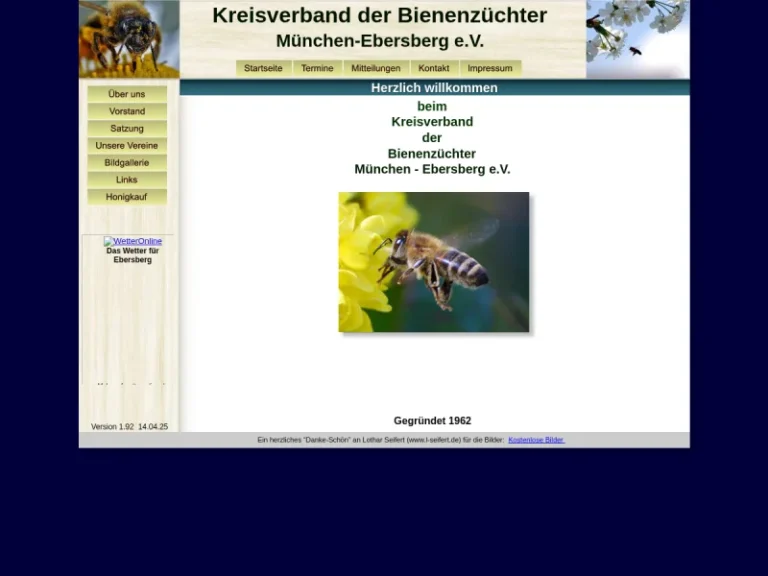Select Vorstand in the sidebar

click(127, 111)
